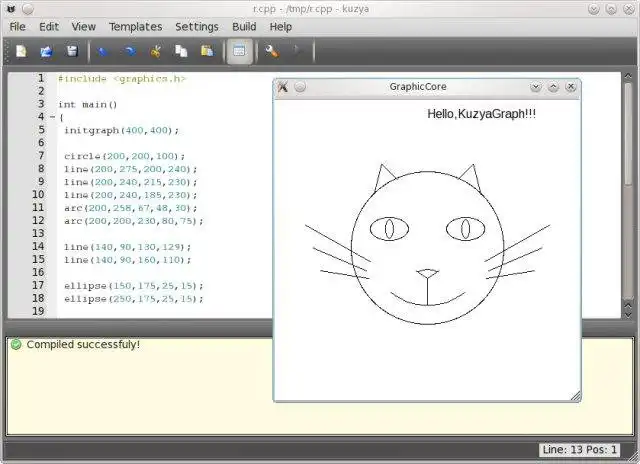This screenshot has width=640, height=464.
Task: Open the Settings menu
Action: pos(197,27)
